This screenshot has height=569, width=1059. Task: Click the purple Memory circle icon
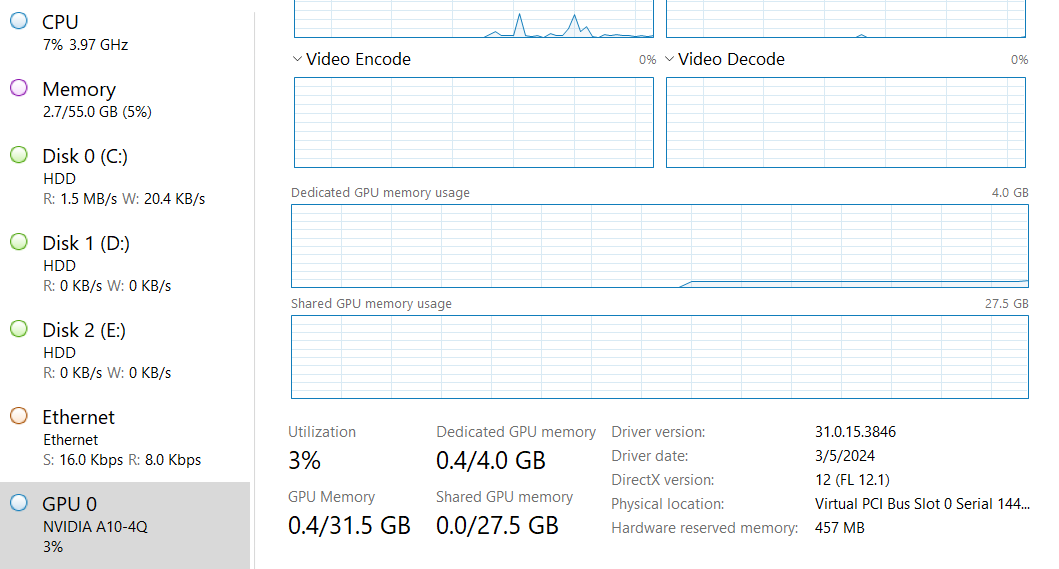pyautogui.click(x=19, y=88)
